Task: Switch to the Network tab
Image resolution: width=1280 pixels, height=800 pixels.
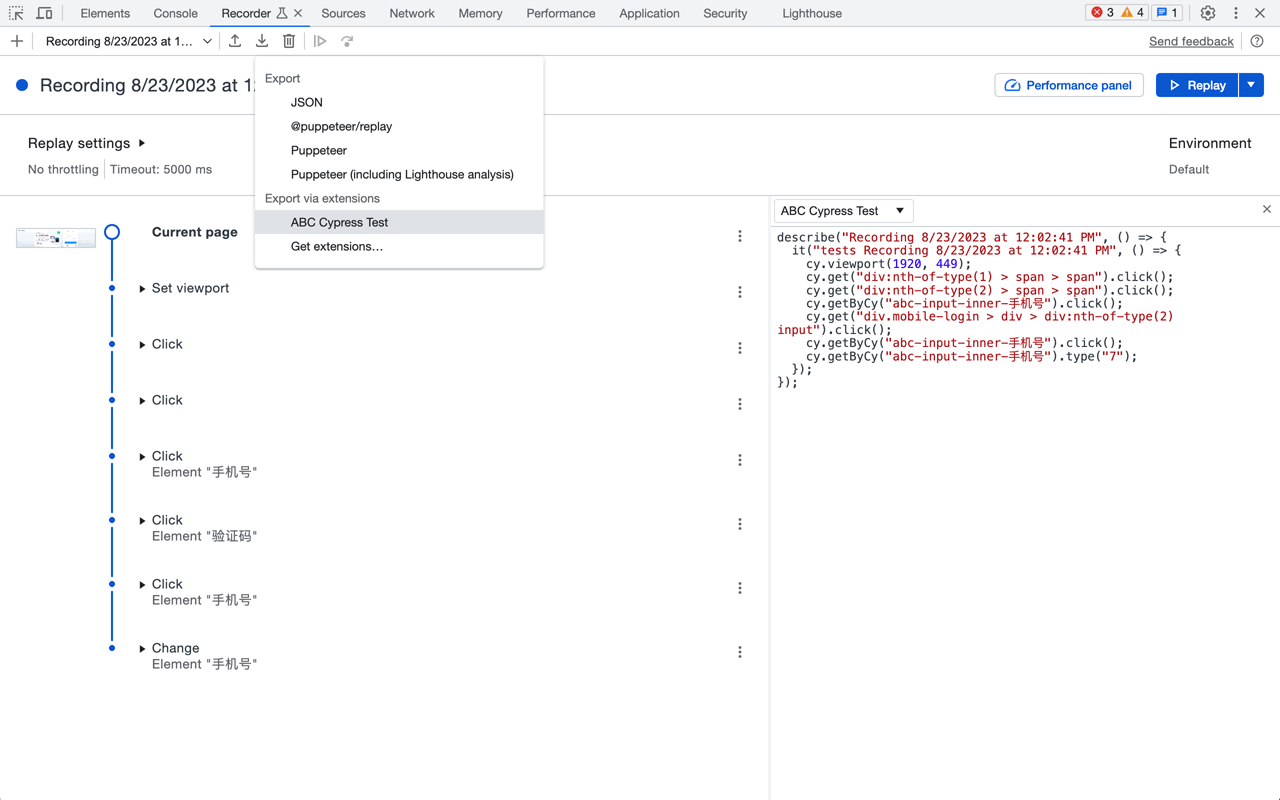Action: pos(412,13)
